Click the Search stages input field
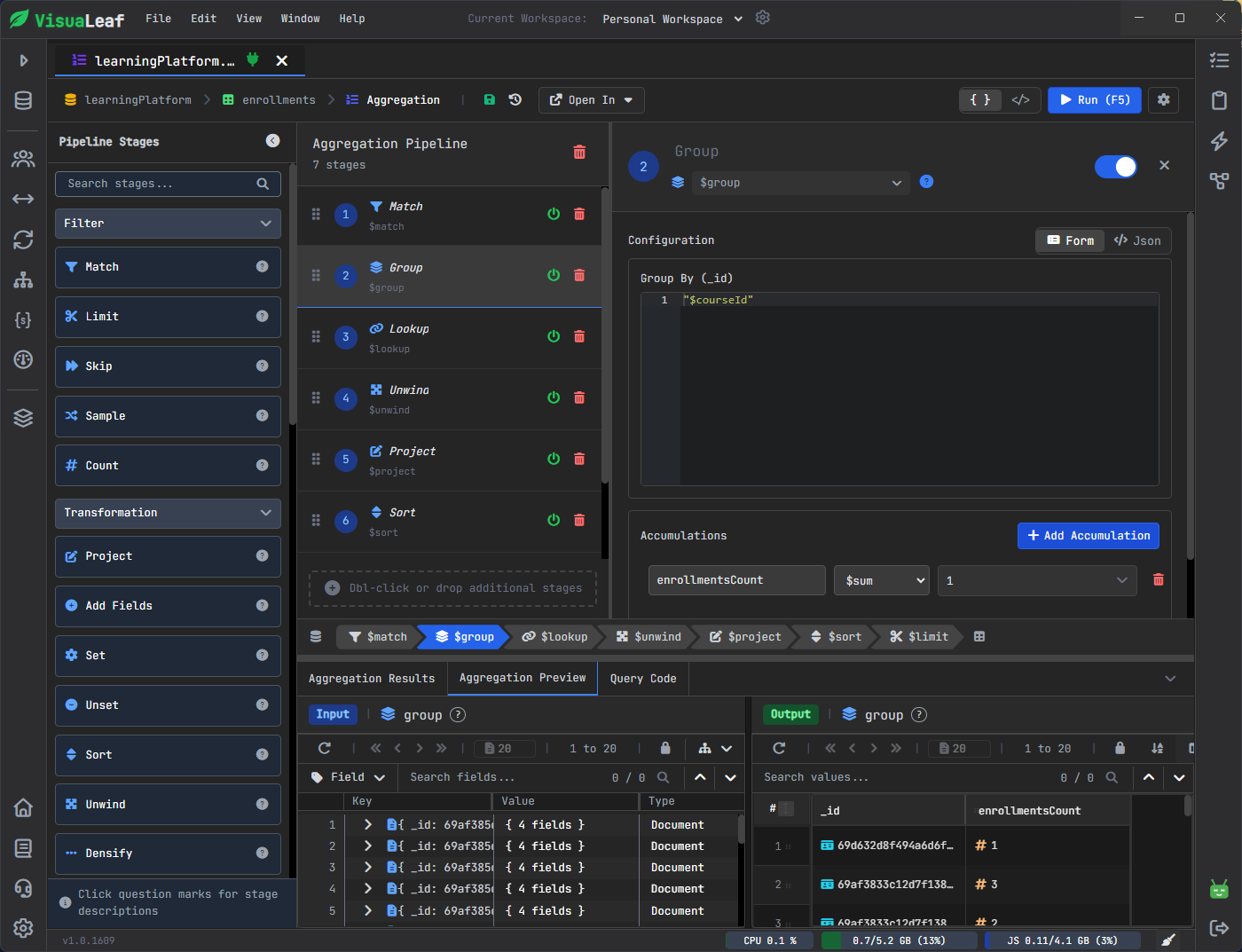This screenshot has height=952, width=1242. point(168,184)
